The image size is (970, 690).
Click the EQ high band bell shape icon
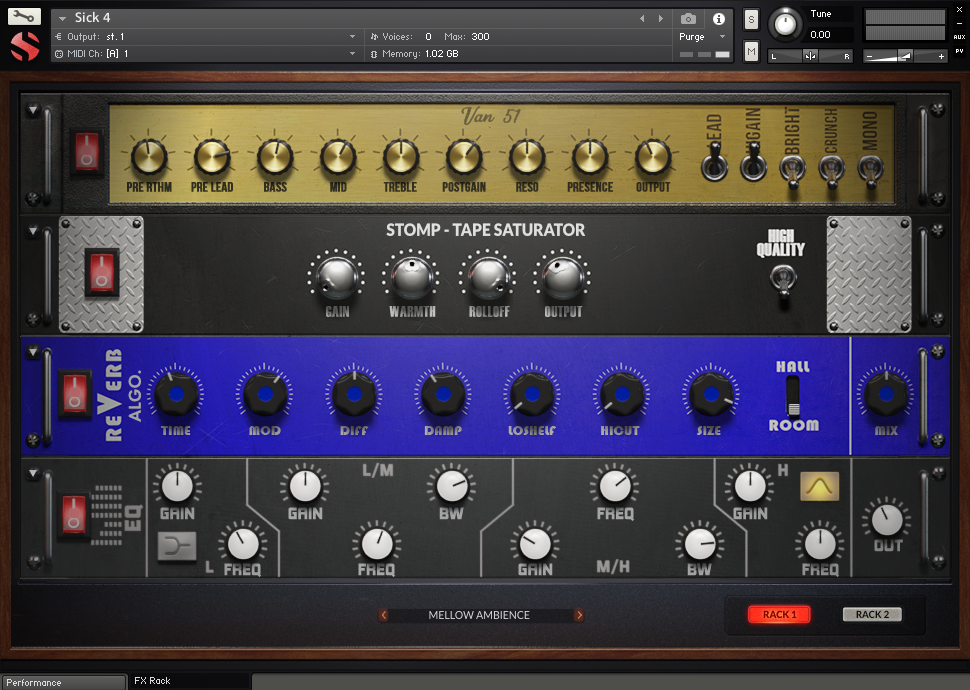click(819, 486)
